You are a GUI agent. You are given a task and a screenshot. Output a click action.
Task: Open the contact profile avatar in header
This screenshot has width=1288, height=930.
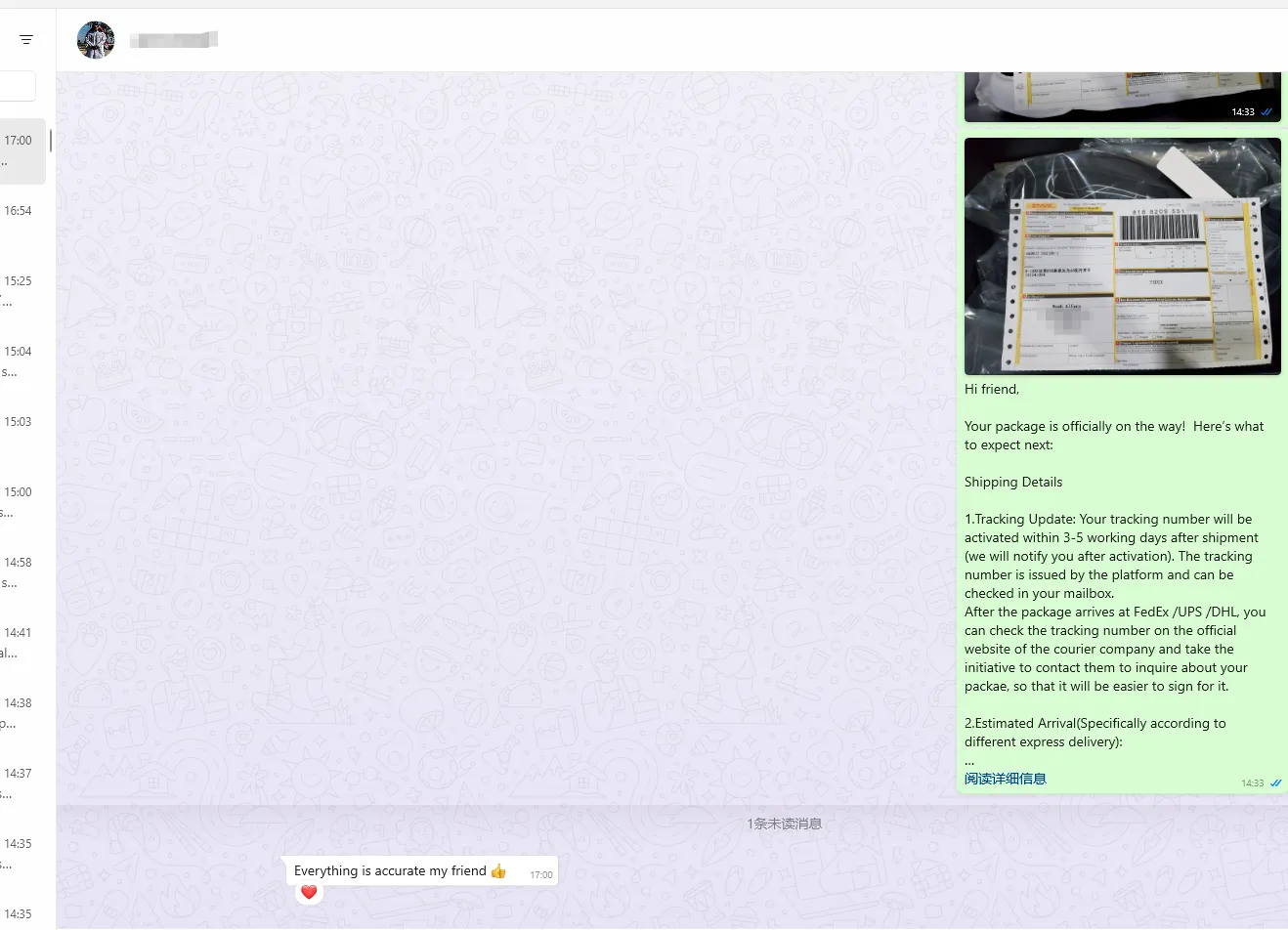96,40
